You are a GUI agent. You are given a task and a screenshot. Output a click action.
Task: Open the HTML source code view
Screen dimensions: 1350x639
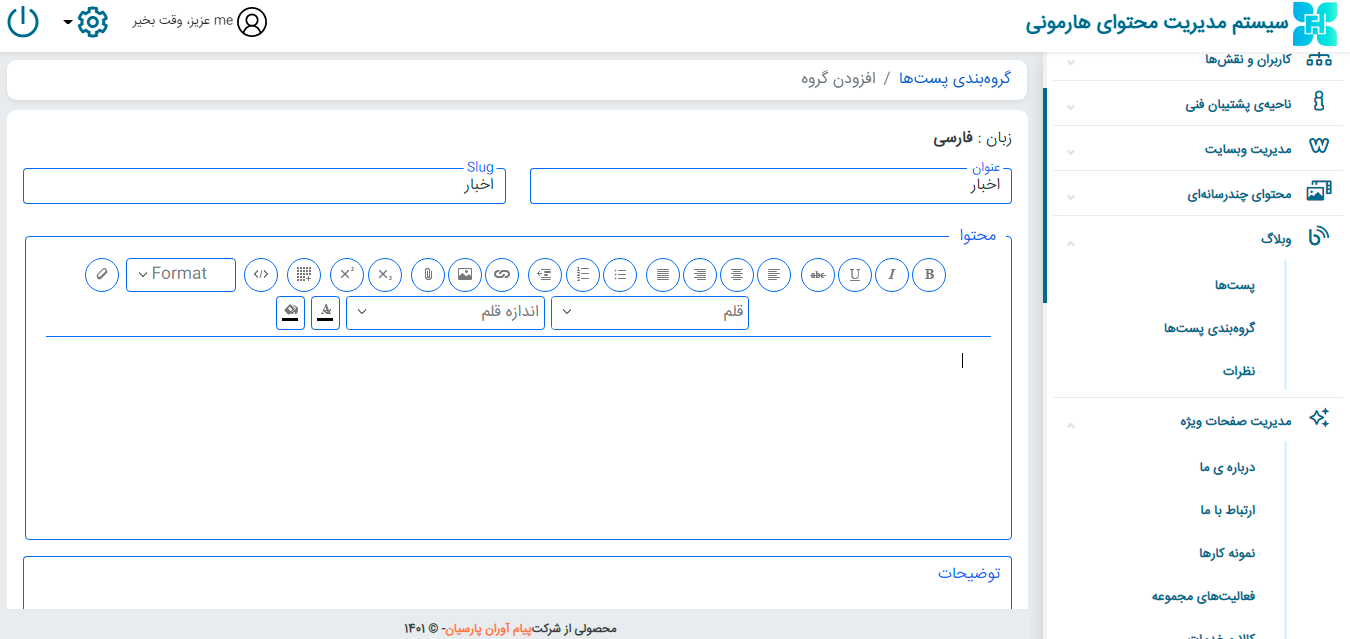[261, 274]
